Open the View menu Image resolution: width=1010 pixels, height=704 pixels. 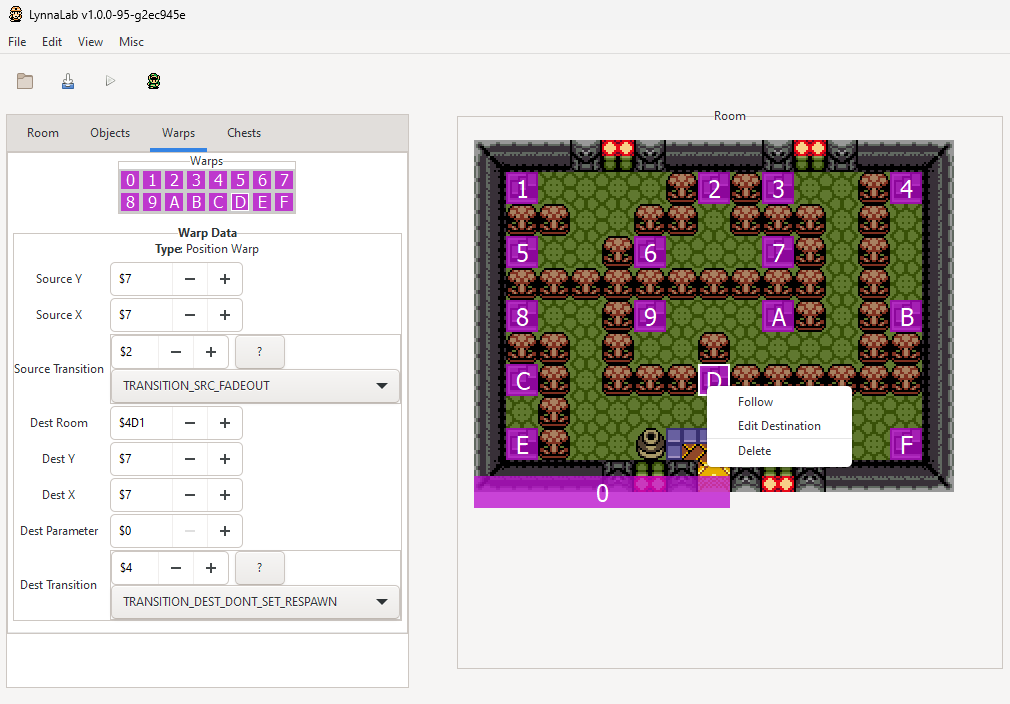coord(90,42)
